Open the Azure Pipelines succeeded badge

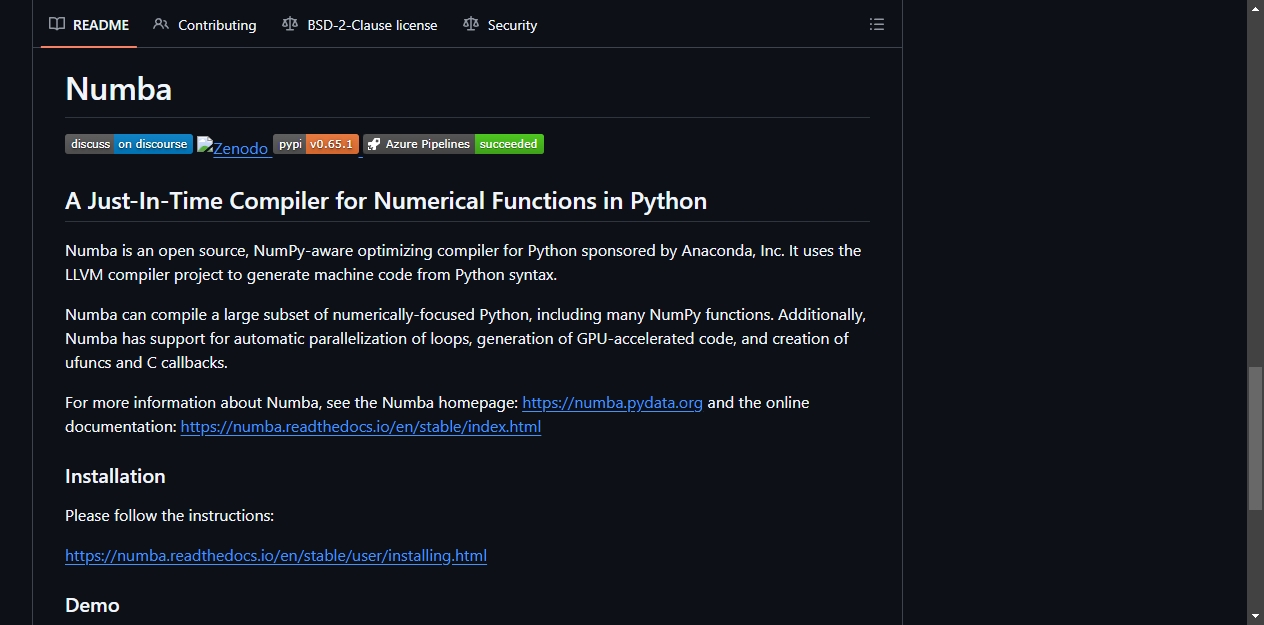[x=454, y=144]
